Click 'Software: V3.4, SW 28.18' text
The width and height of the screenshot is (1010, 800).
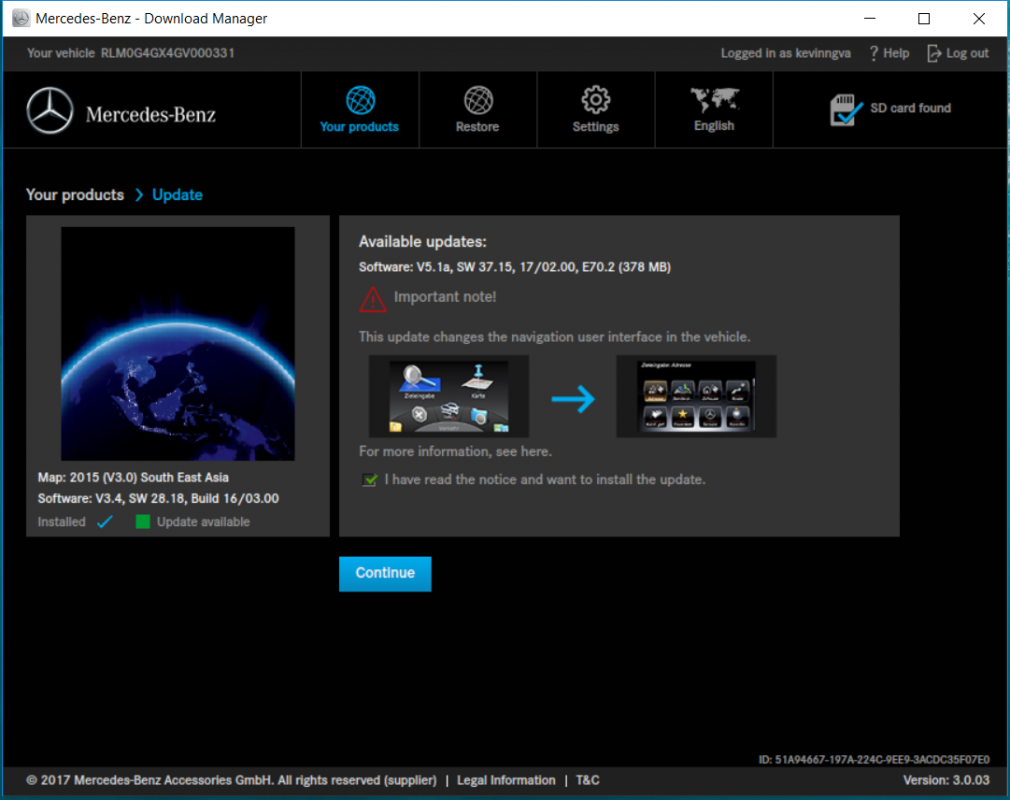[158, 499]
